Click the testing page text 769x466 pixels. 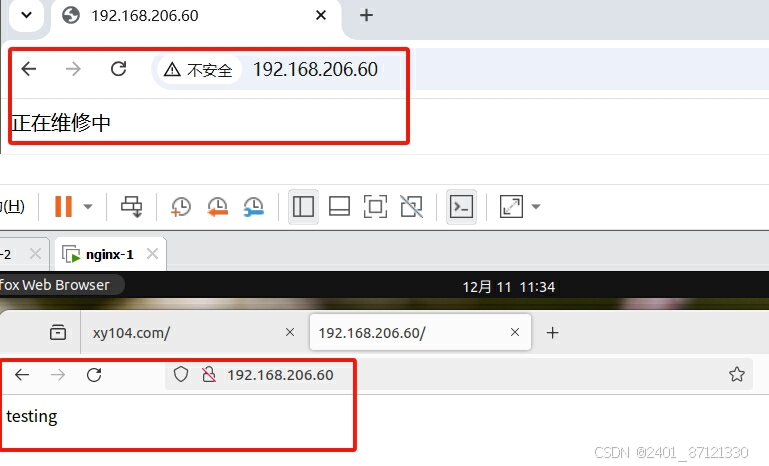(32, 416)
